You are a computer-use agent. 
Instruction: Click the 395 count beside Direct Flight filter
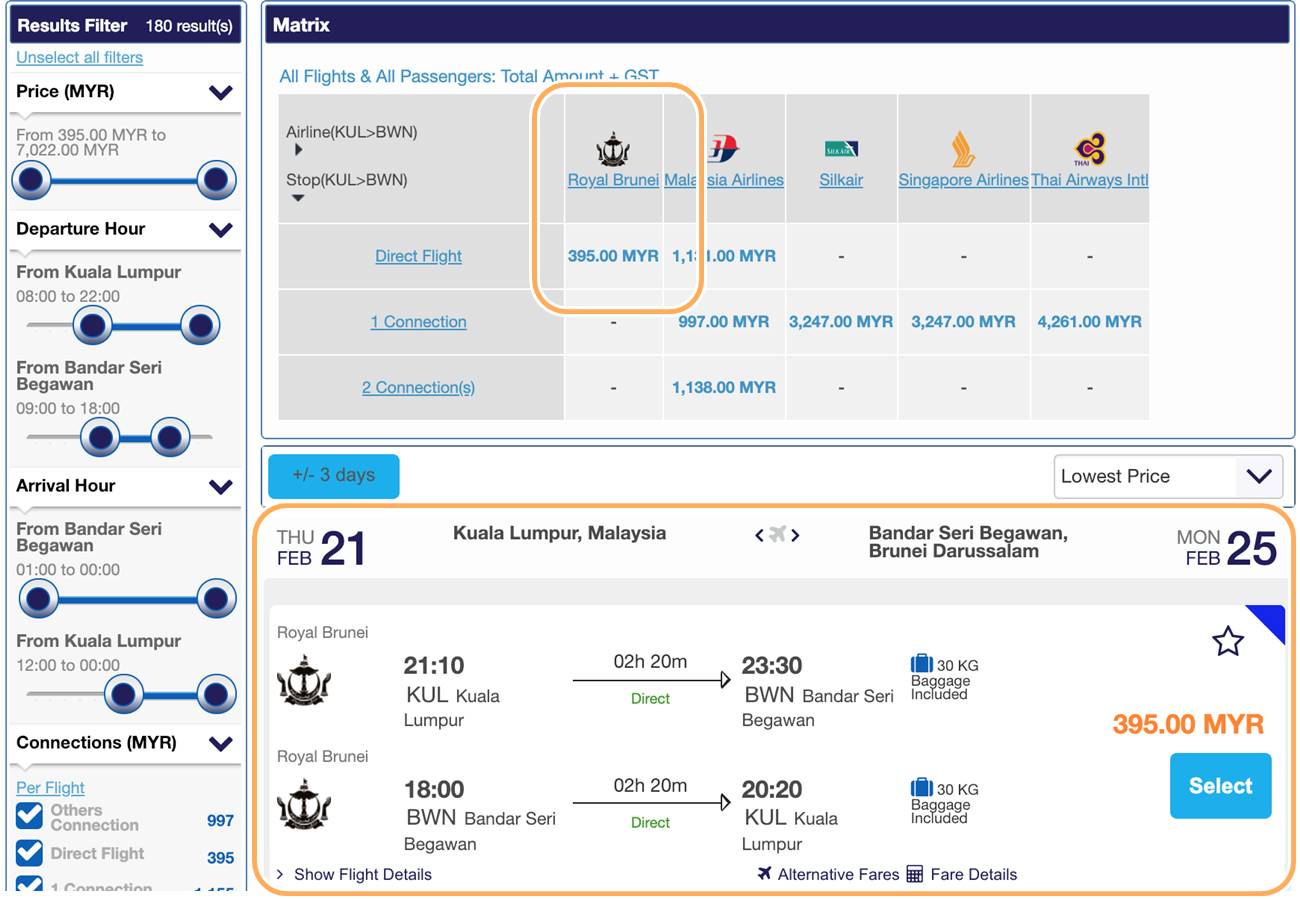[x=220, y=858]
